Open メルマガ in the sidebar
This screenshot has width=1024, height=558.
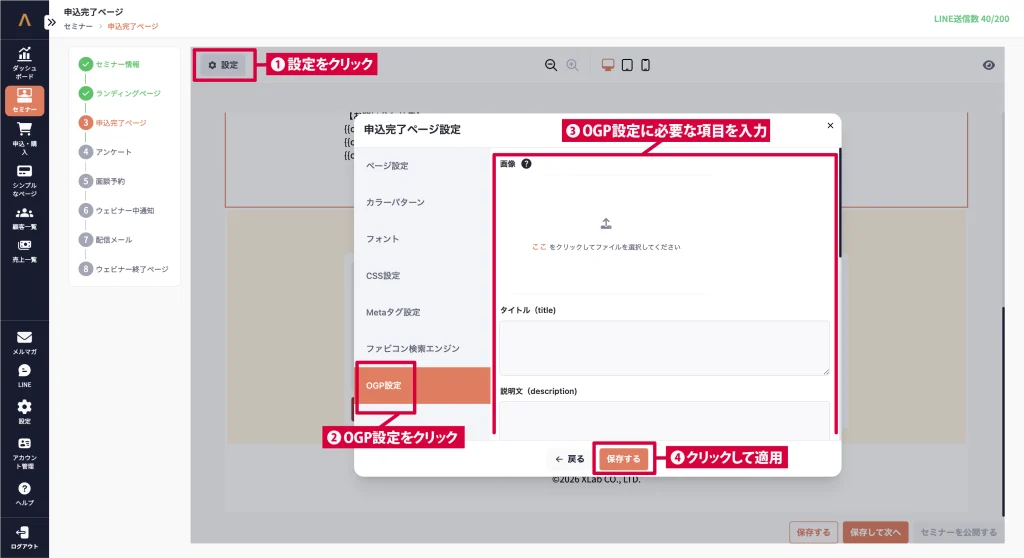[24, 343]
